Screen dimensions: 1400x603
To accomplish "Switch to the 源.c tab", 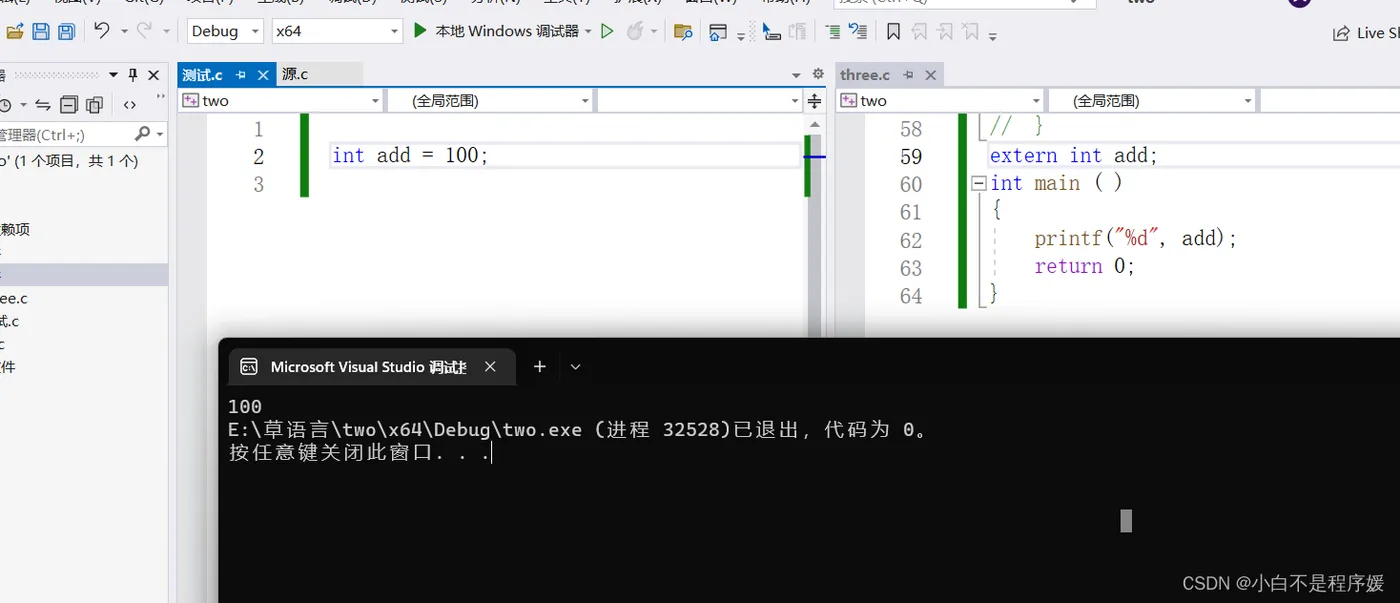I will click(x=295, y=75).
